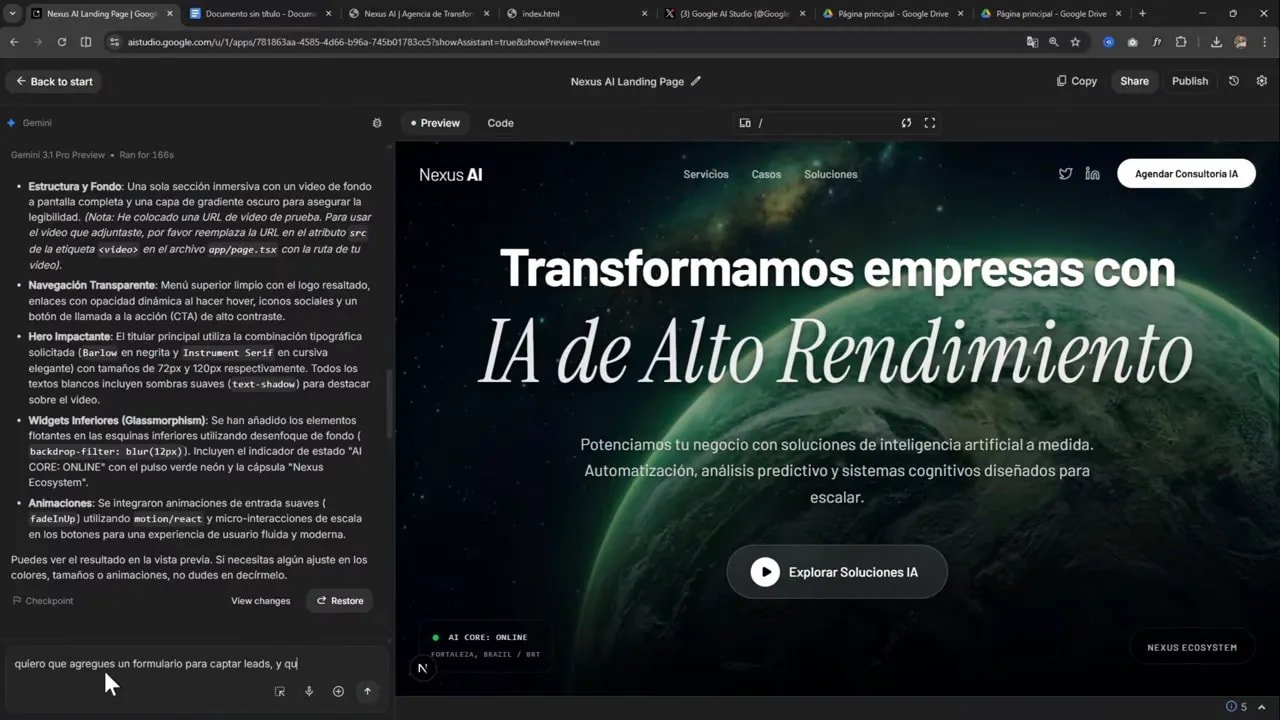Reload the app preview
1280x720 pixels.
[x=906, y=123]
